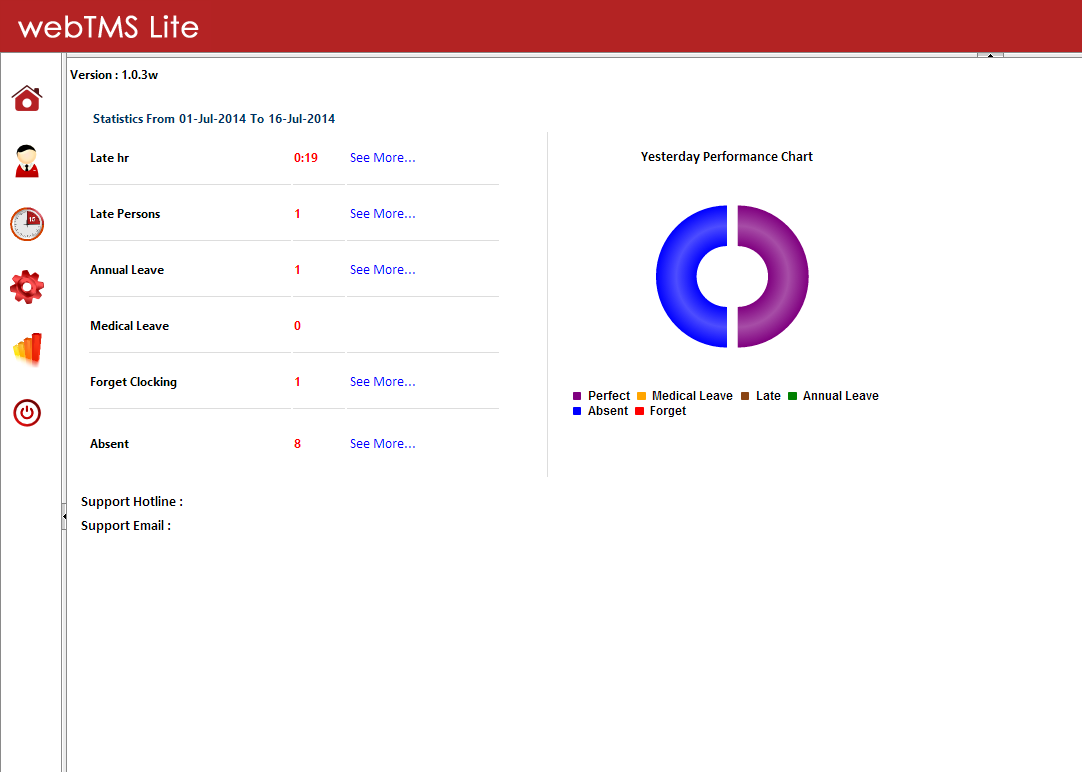Collapse the left sidebar splitter arrow

pyautogui.click(x=64, y=516)
